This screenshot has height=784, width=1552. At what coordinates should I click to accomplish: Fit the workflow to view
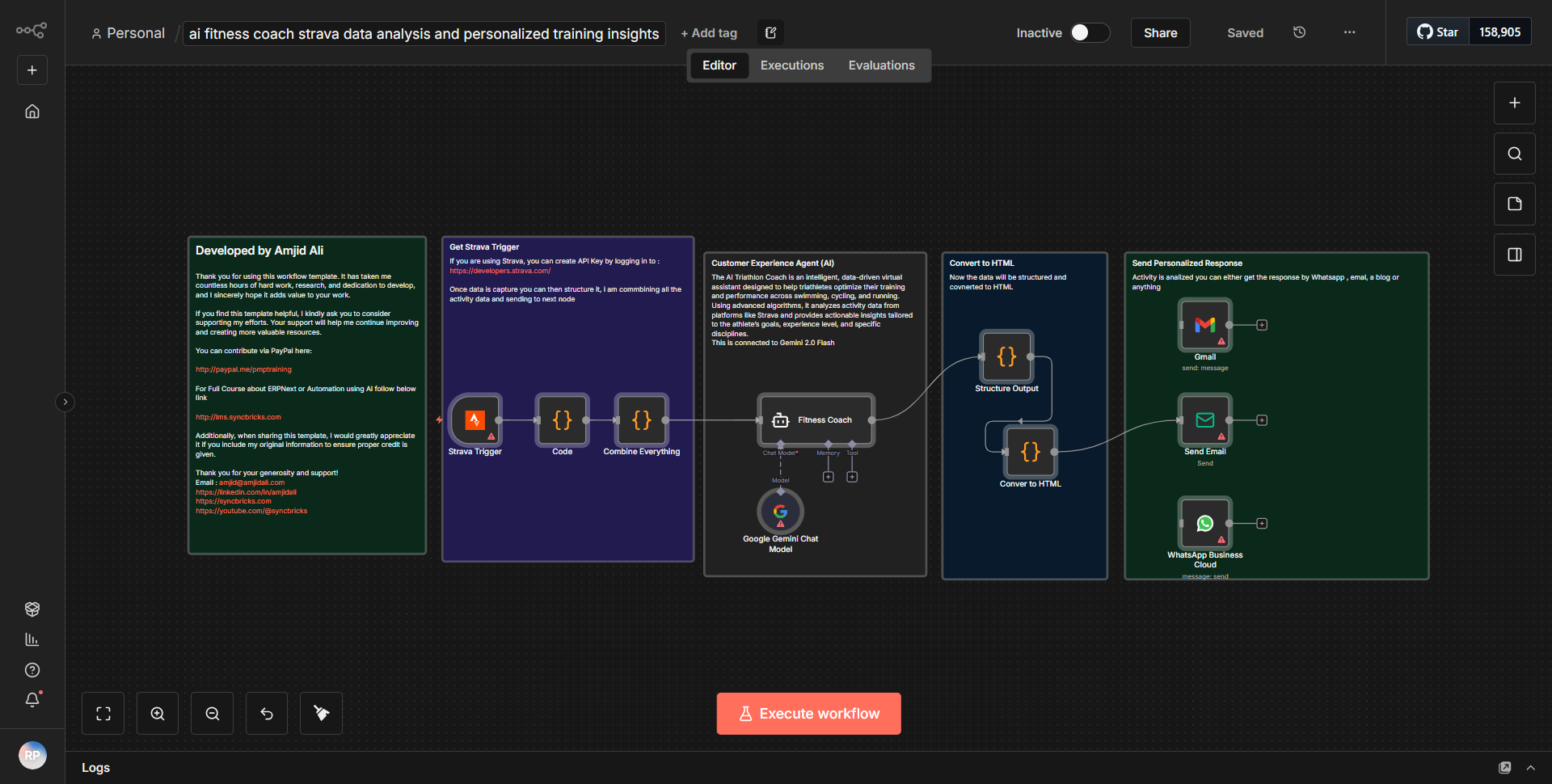click(103, 713)
